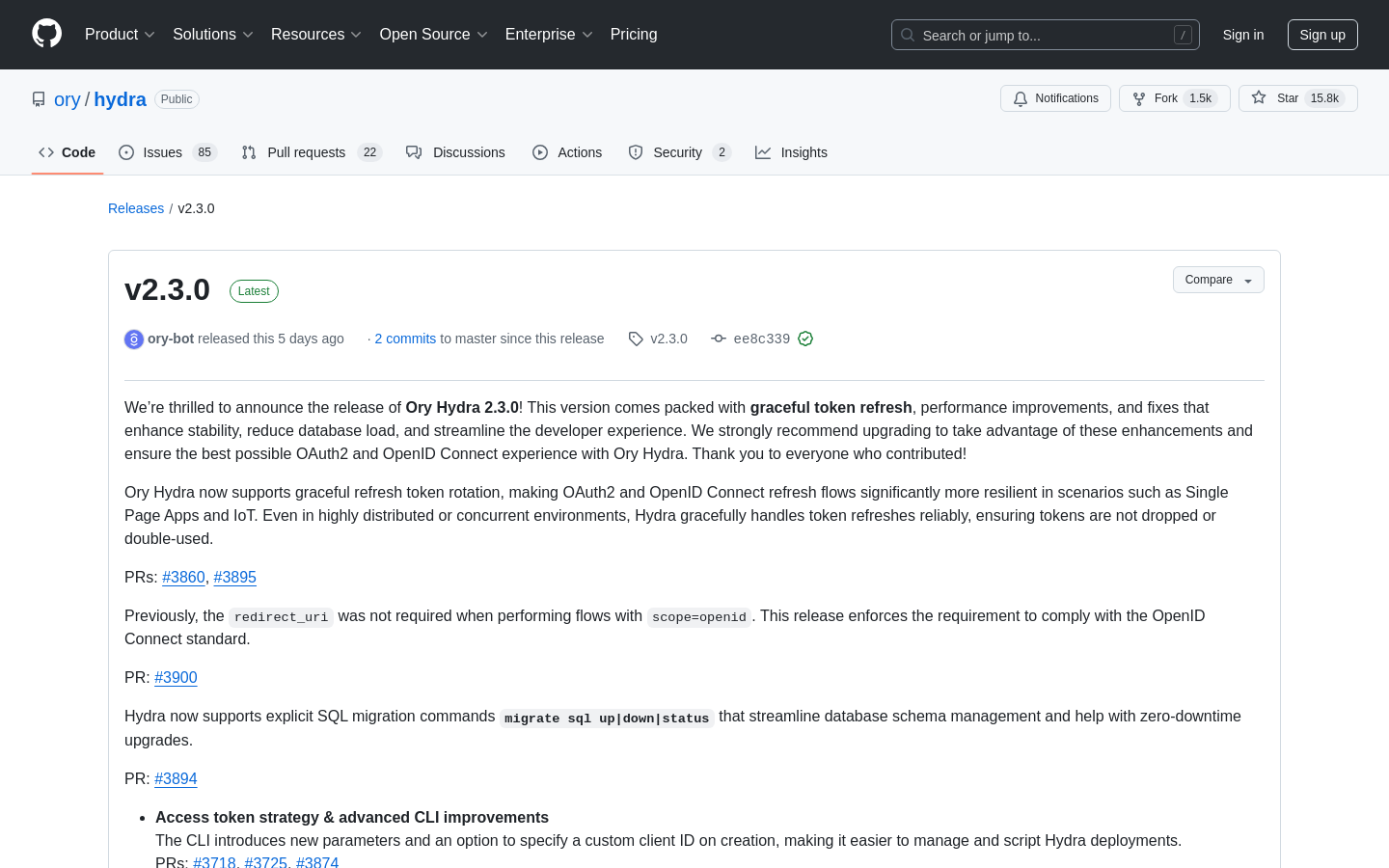1389x868 pixels.
Task: Switch to the Discussions tab
Action: [x=455, y=152]
